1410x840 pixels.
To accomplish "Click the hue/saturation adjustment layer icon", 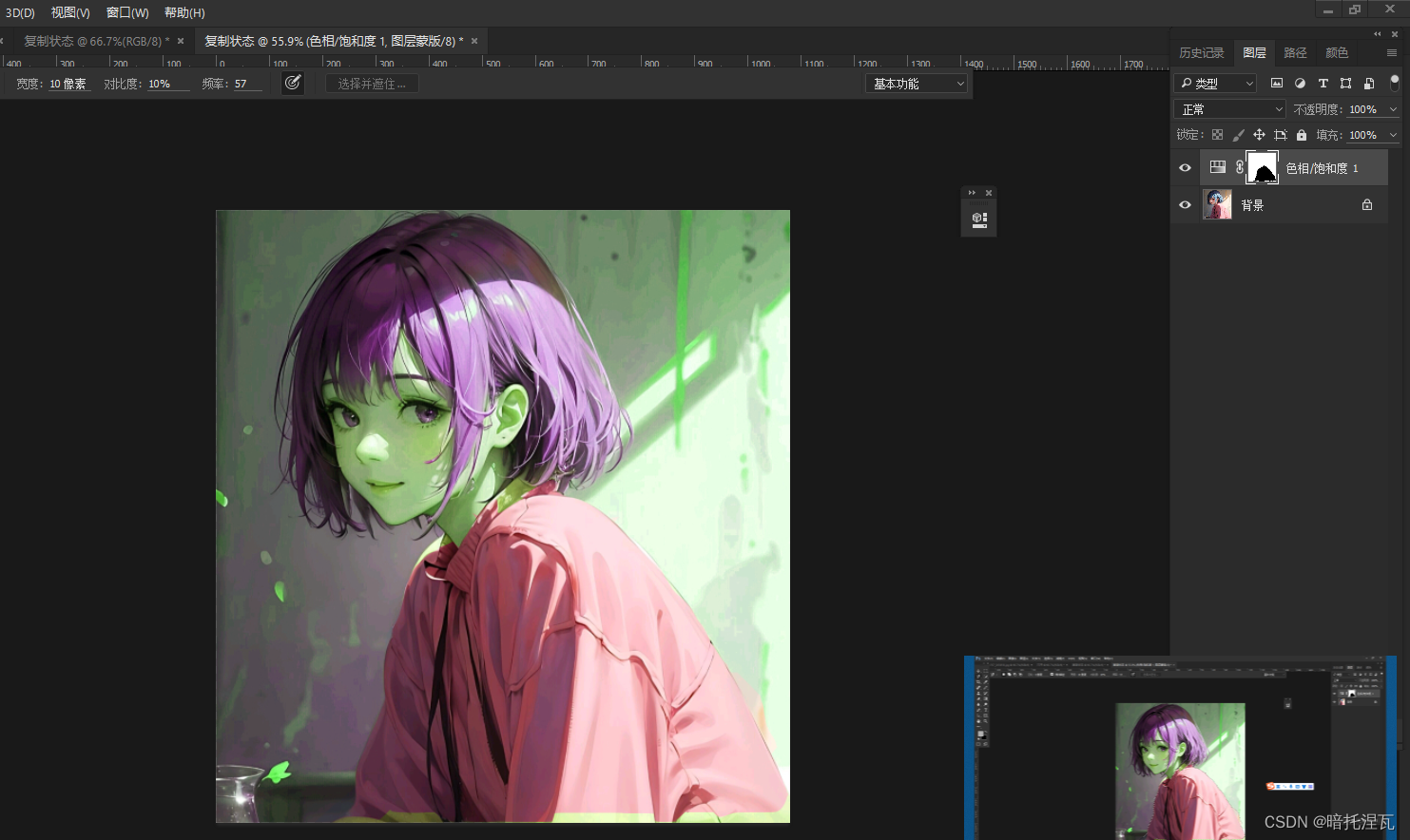I will (1217, 167).
